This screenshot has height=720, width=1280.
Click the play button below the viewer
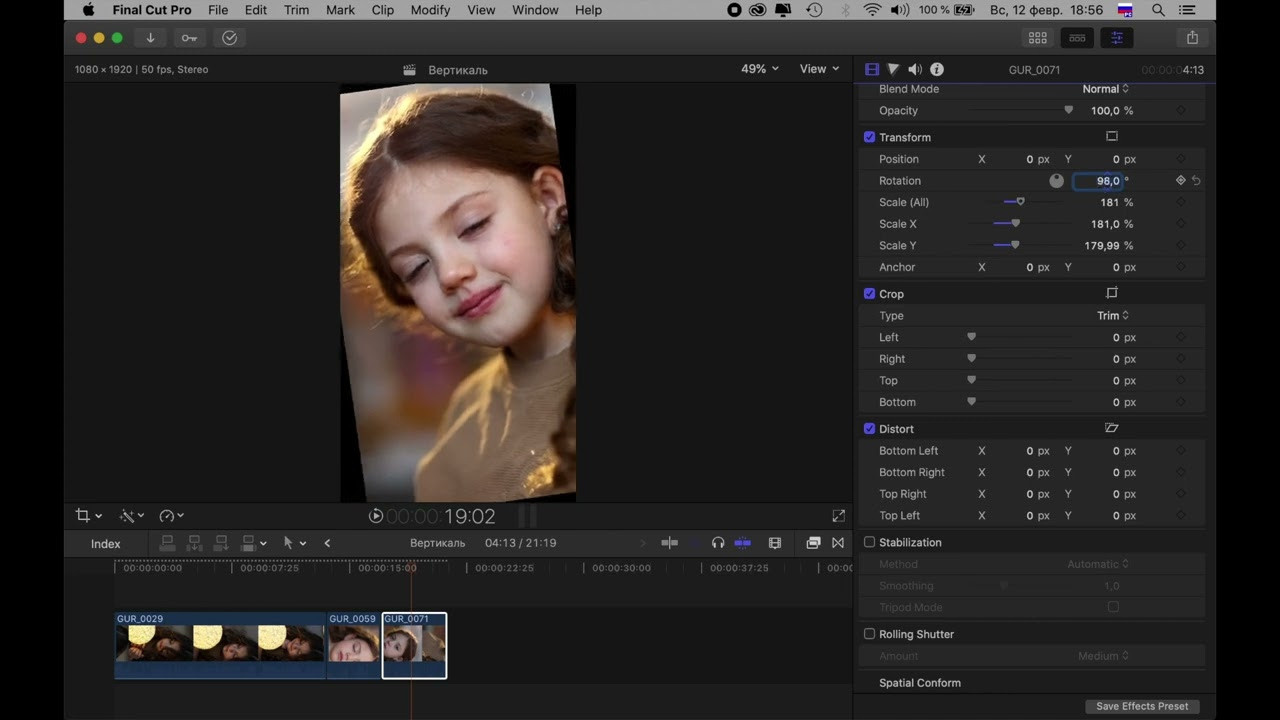376,516
